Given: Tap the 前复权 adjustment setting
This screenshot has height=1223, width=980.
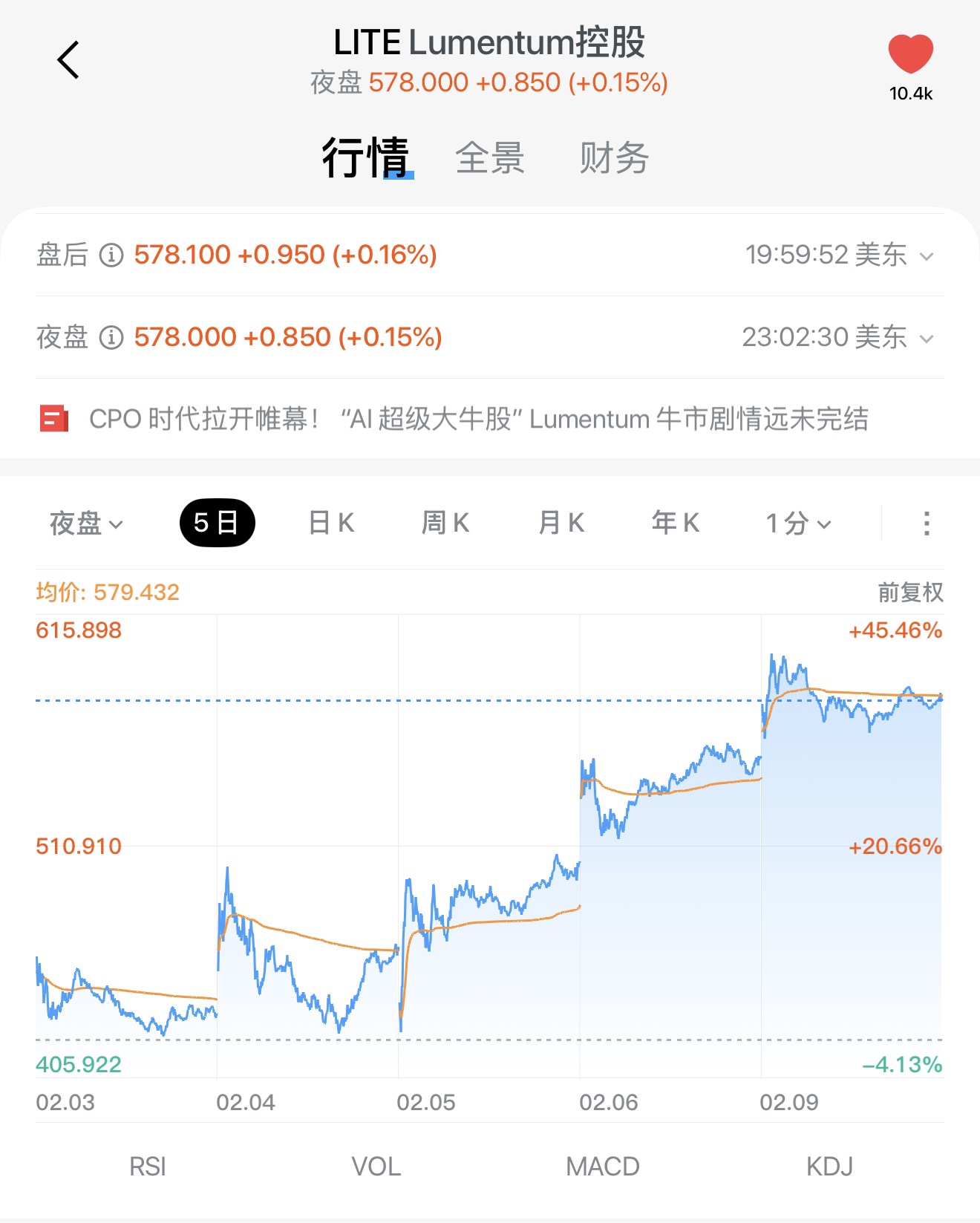Looking at the screenshot, I should [x=910, y=593].
